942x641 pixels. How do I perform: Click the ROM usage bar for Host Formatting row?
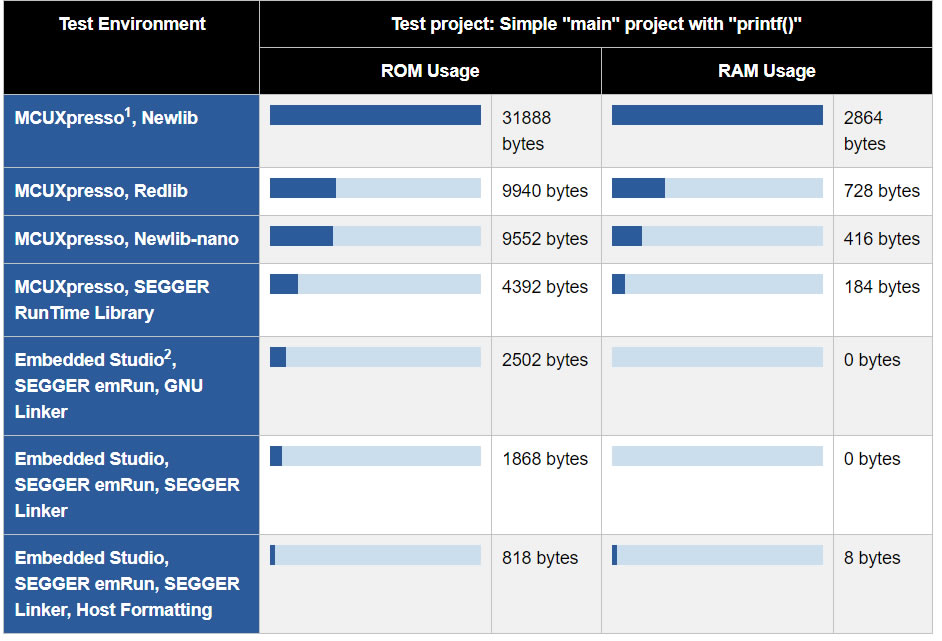pyautogui.click(x=375, y=555)
